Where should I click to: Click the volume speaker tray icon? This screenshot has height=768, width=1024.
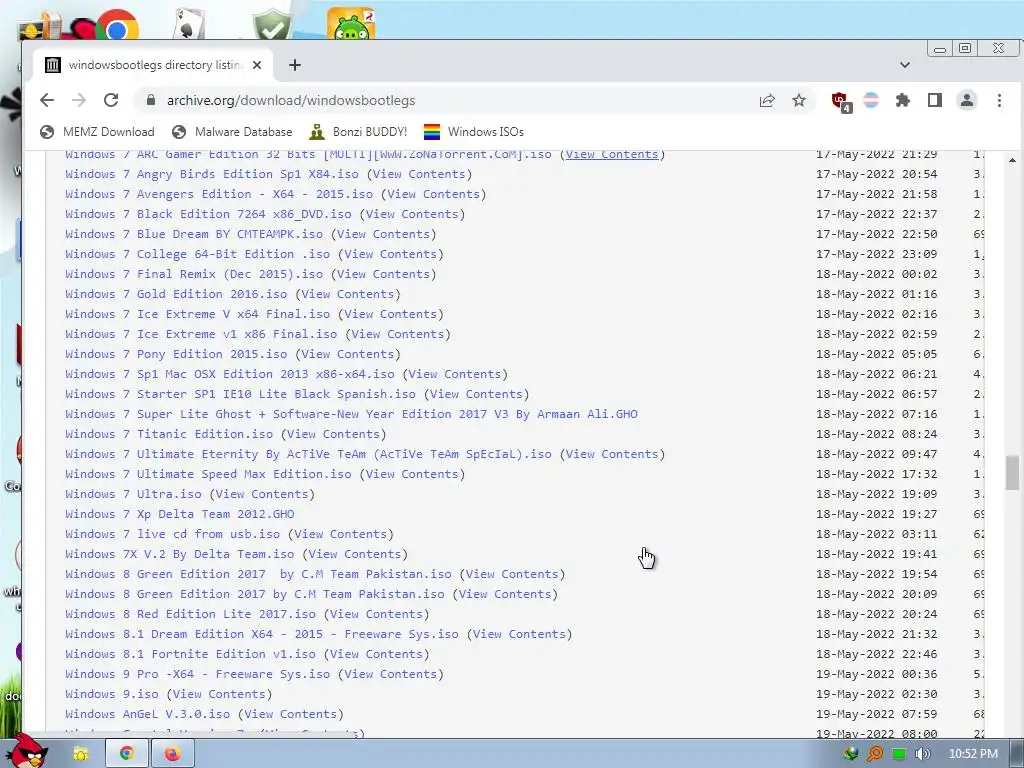[923, 754]
